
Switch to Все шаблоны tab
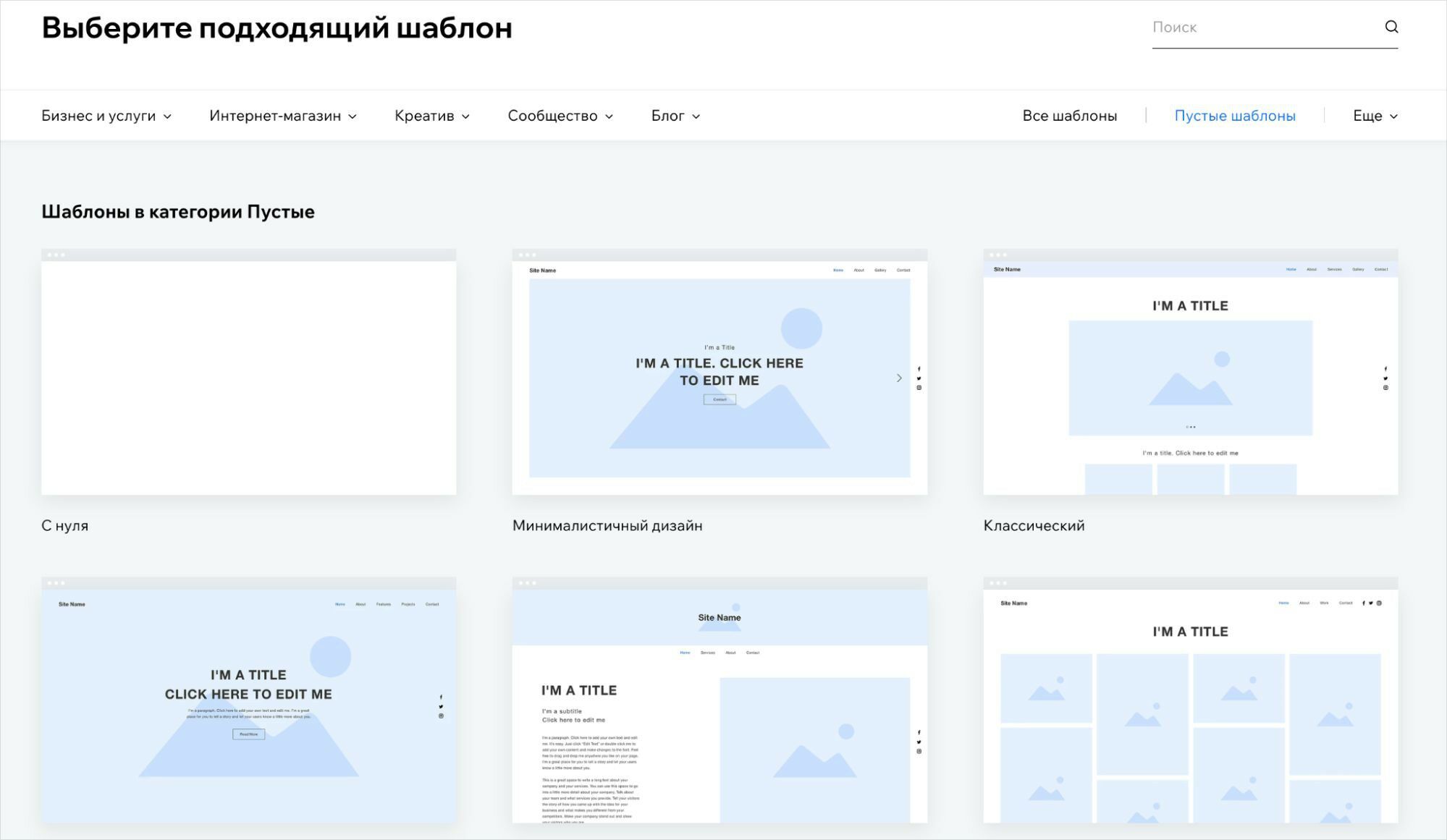pos(1069,116)
